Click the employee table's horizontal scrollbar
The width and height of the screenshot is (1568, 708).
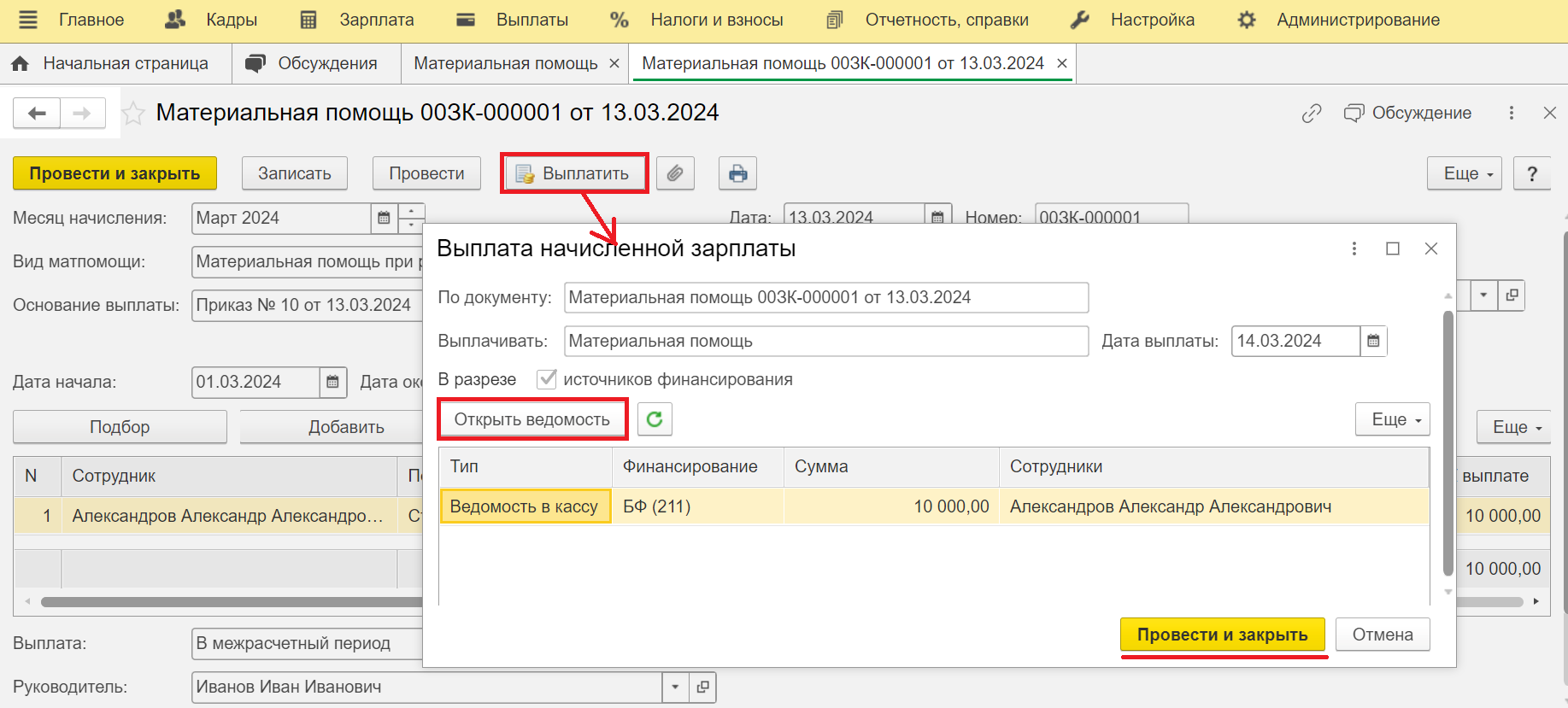click(x=232, y=602)
